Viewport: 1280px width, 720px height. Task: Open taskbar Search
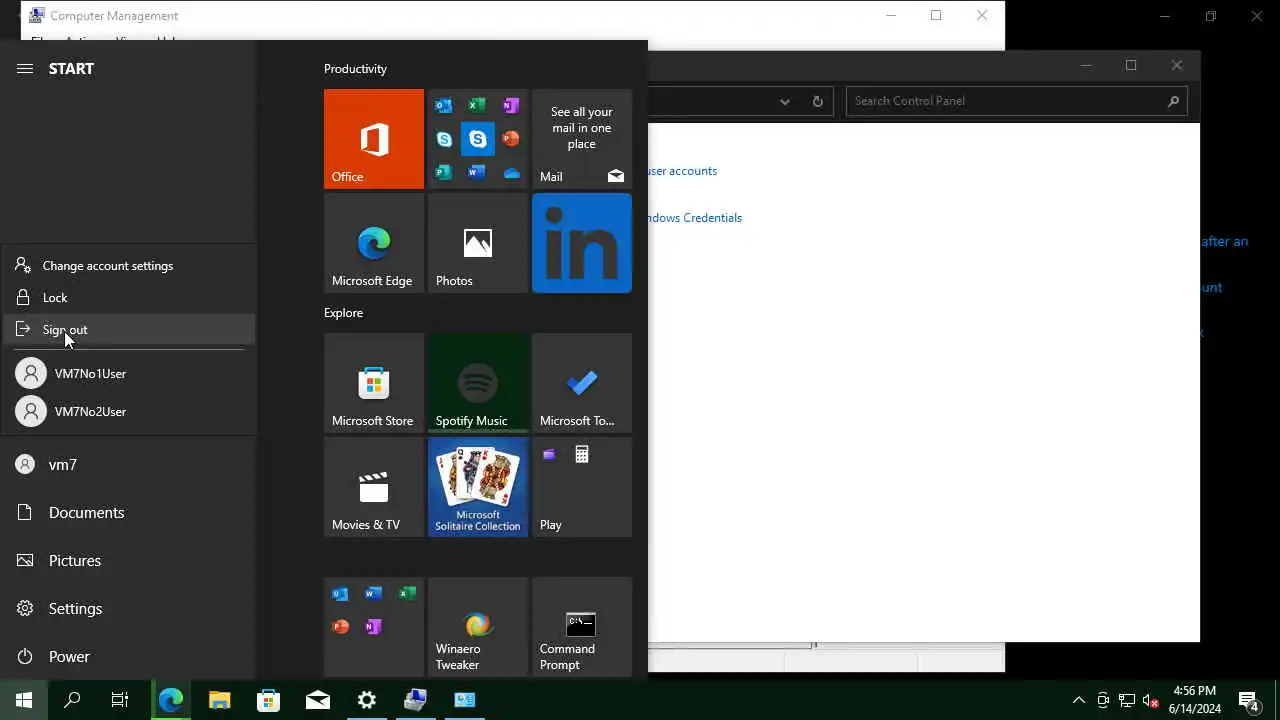pyautogui.click(x=72, y=700)
